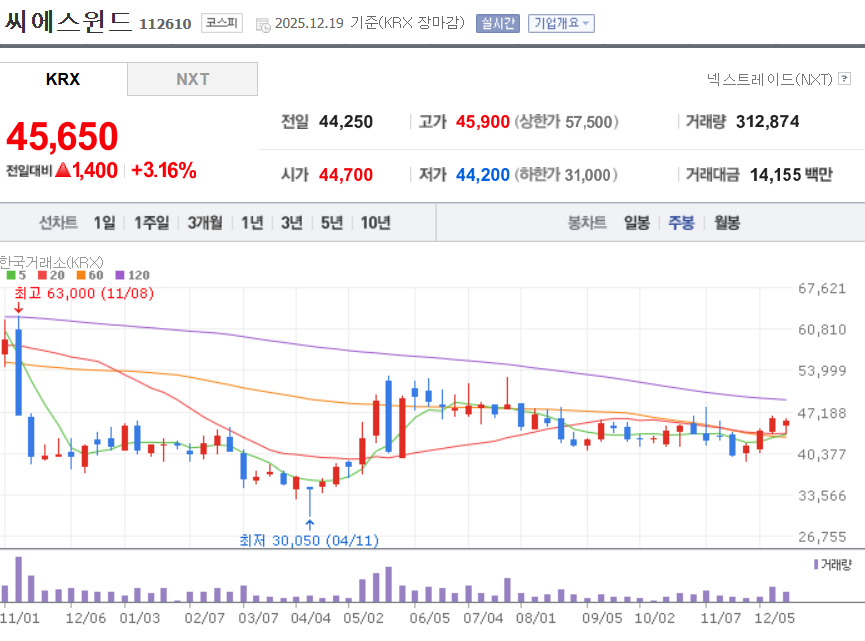Click the 거래량 value 312,874

coord(767,121)
